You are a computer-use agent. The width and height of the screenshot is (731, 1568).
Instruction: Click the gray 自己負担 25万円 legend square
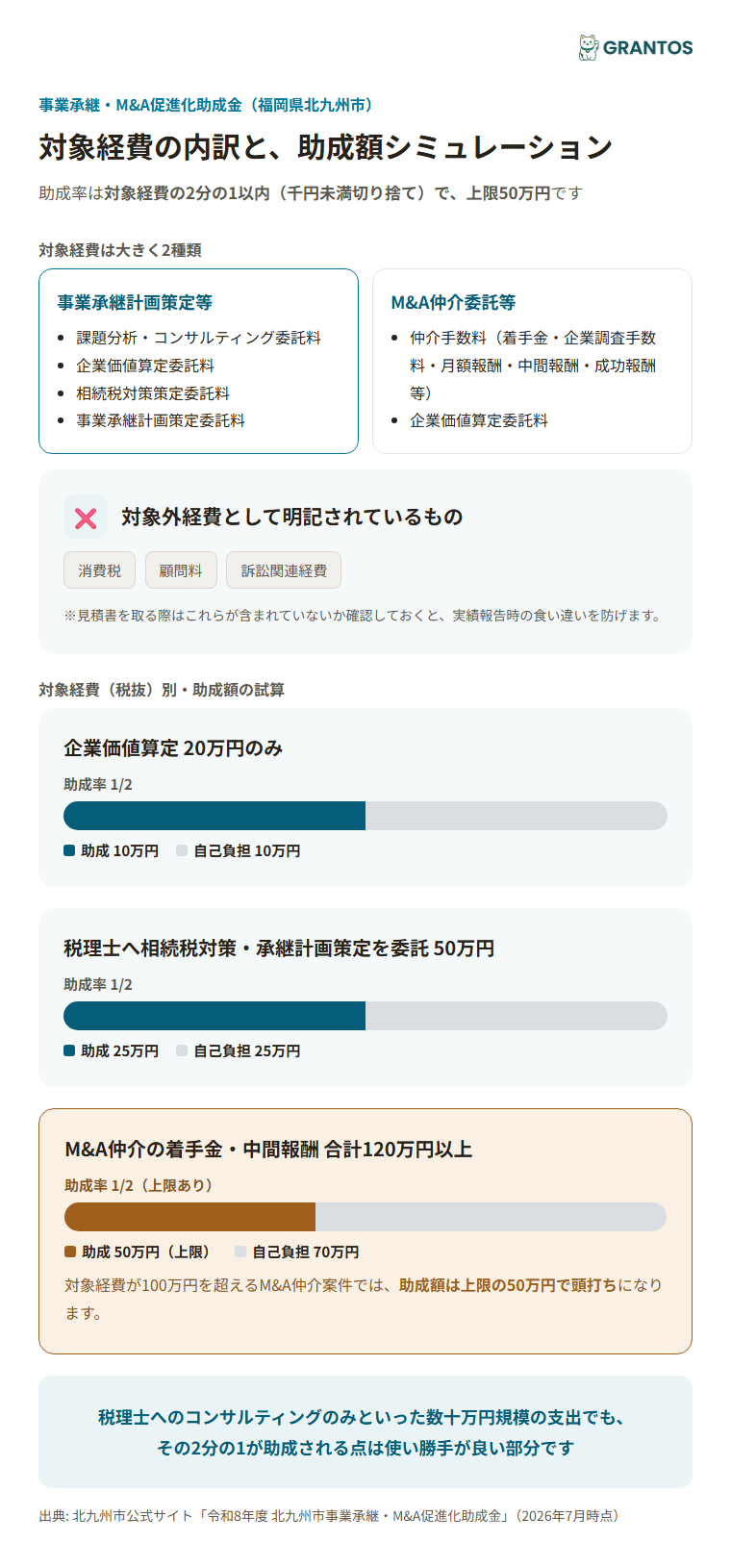pos(182,1050)
